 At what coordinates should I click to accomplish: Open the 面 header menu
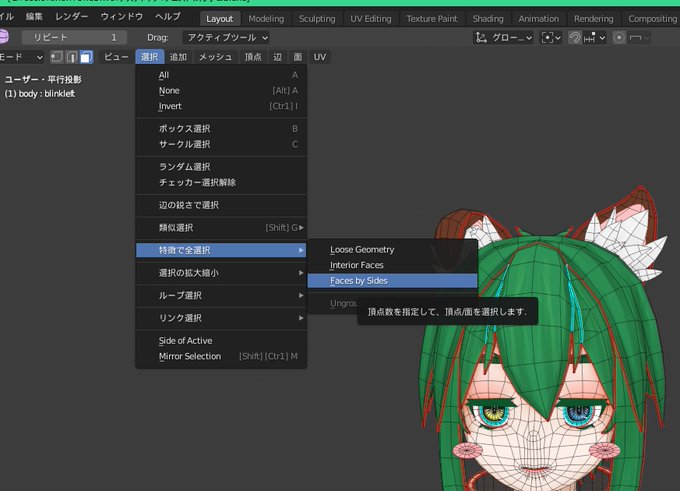[298, 57]
